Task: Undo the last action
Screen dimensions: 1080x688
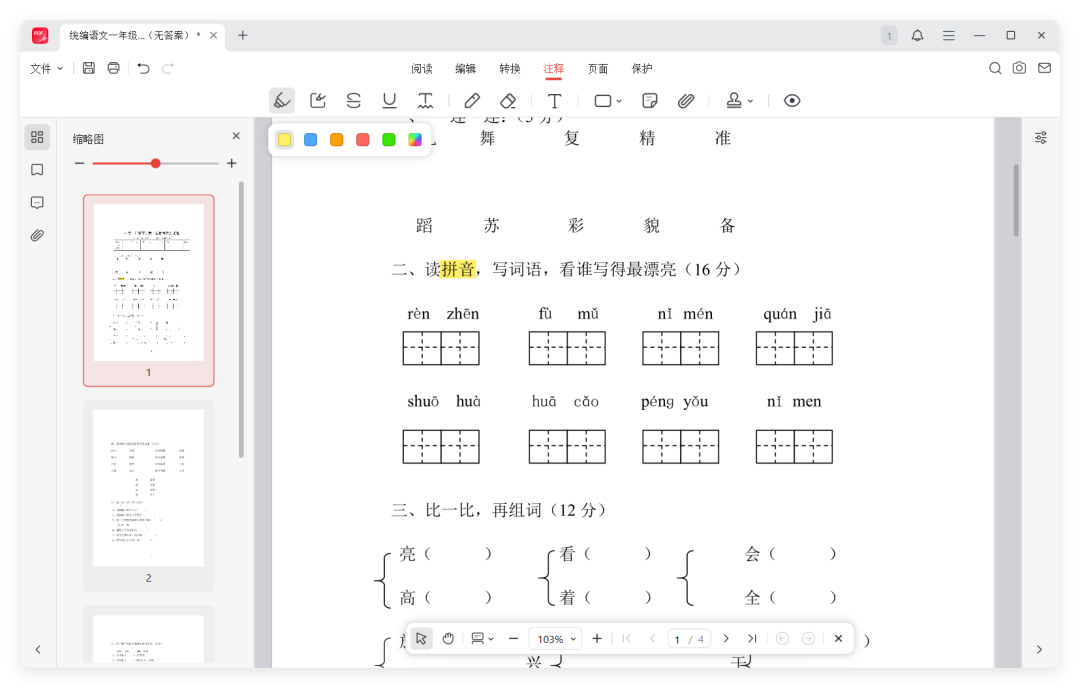Action: pyautogui.click(x=143, y=68)
